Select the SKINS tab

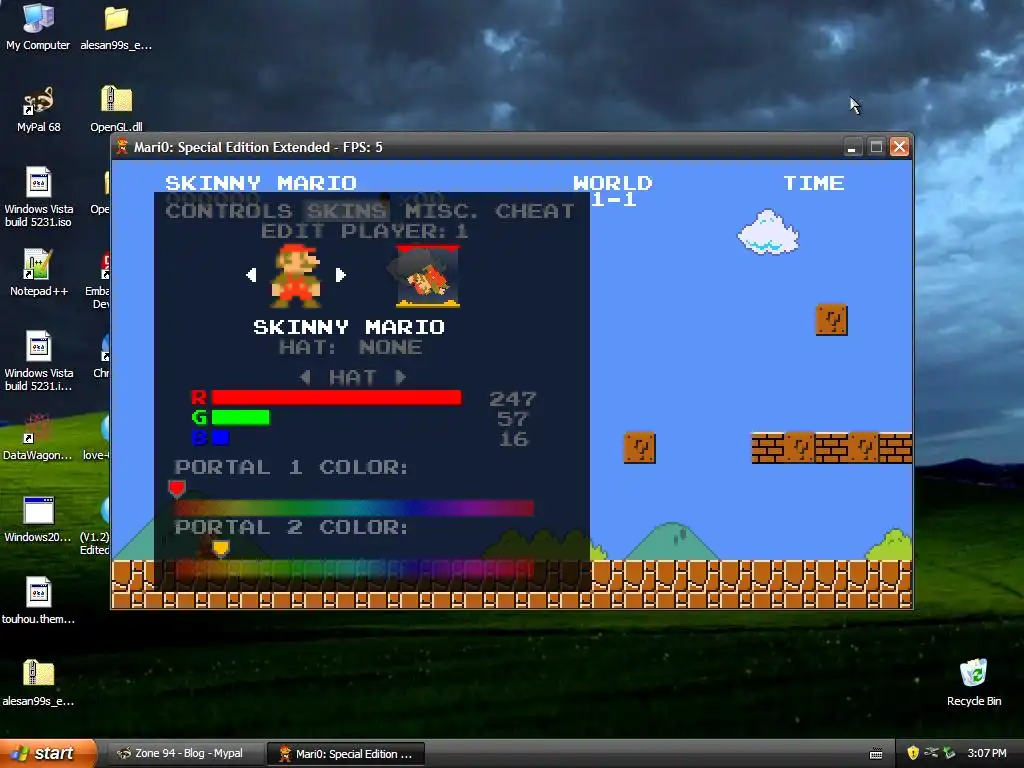click(346, 211)
